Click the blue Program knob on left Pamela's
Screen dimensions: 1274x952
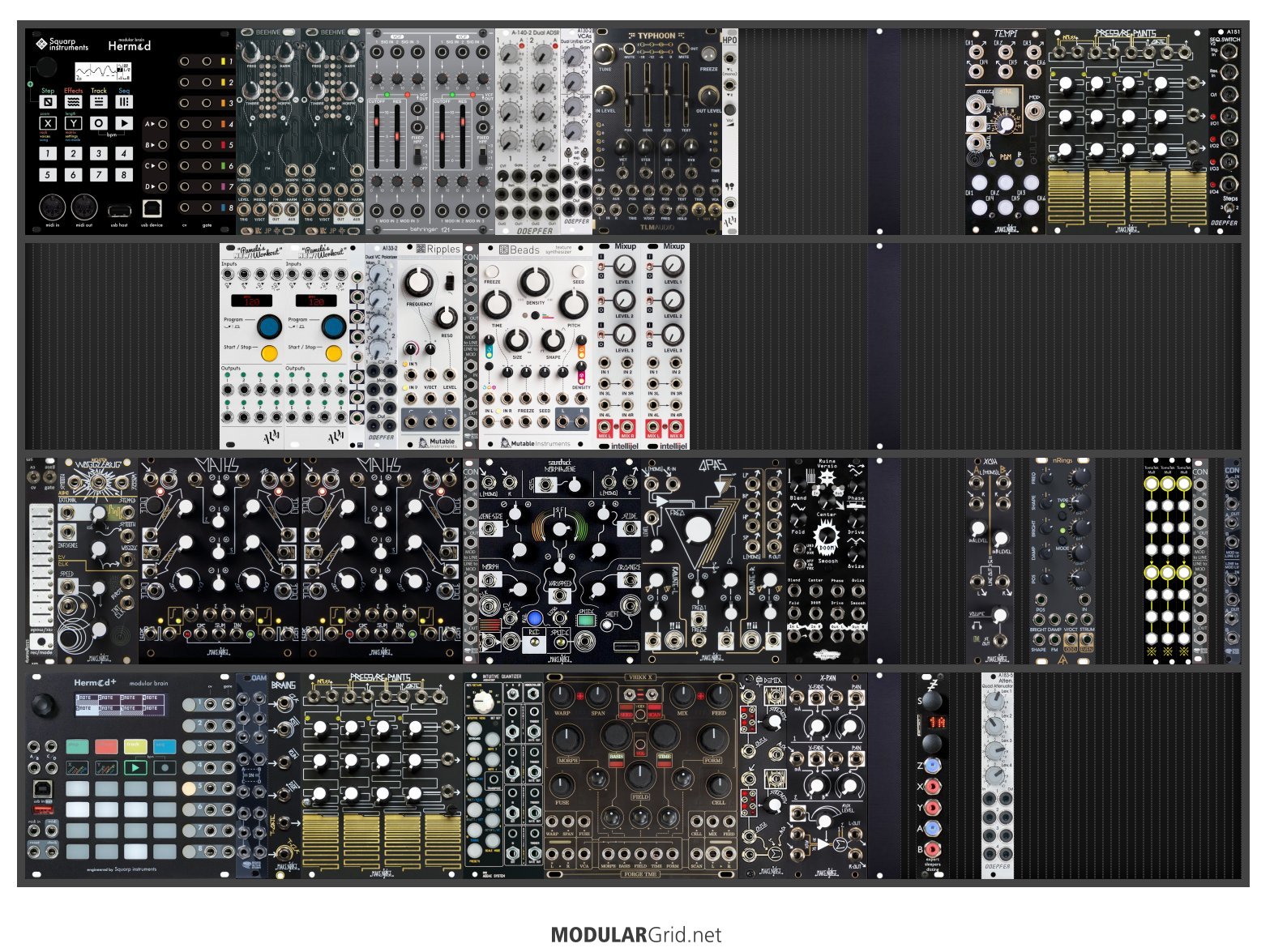[x=269, y=327]
